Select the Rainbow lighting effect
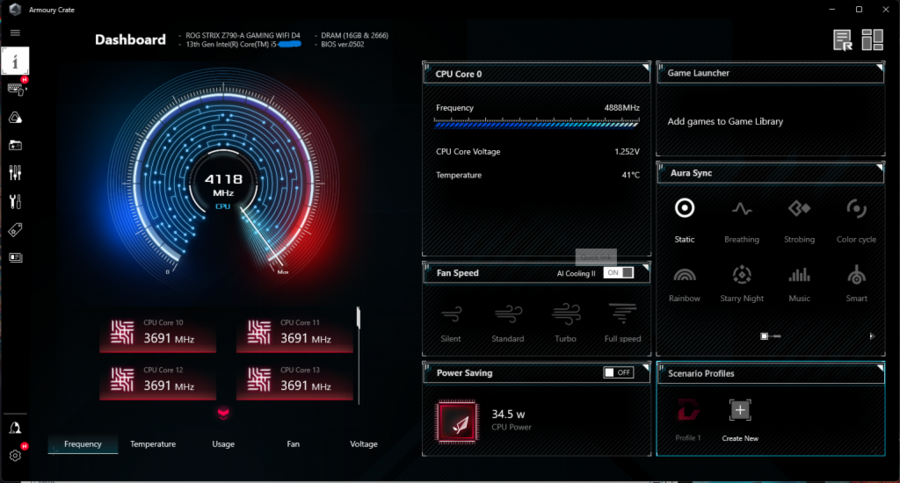 pos(684,284)
